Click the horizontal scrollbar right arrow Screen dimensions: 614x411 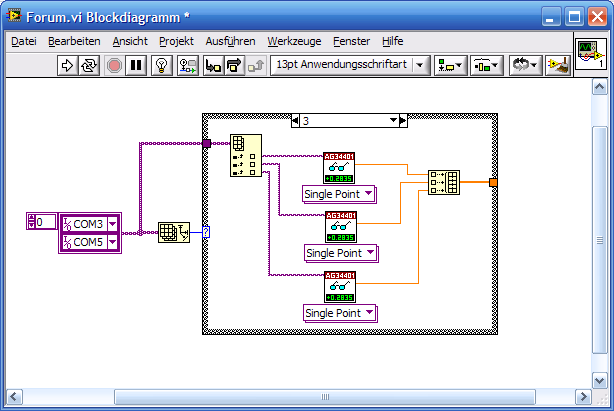pos(583,397)
